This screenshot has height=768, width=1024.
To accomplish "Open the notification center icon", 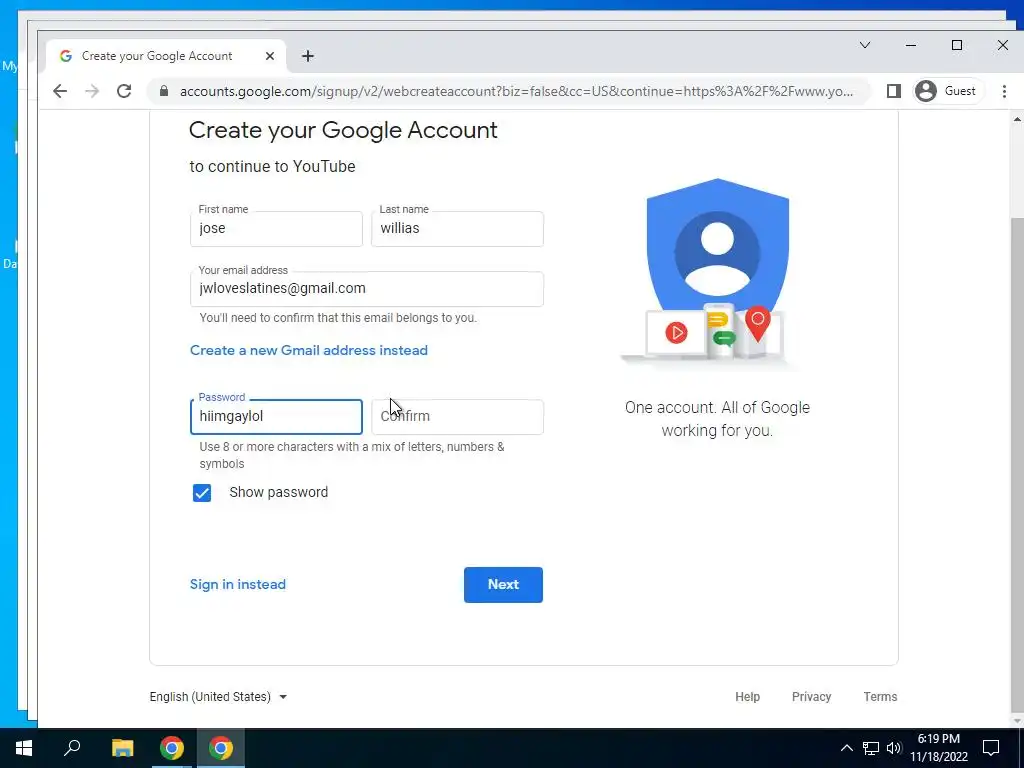I will (991, 748).
